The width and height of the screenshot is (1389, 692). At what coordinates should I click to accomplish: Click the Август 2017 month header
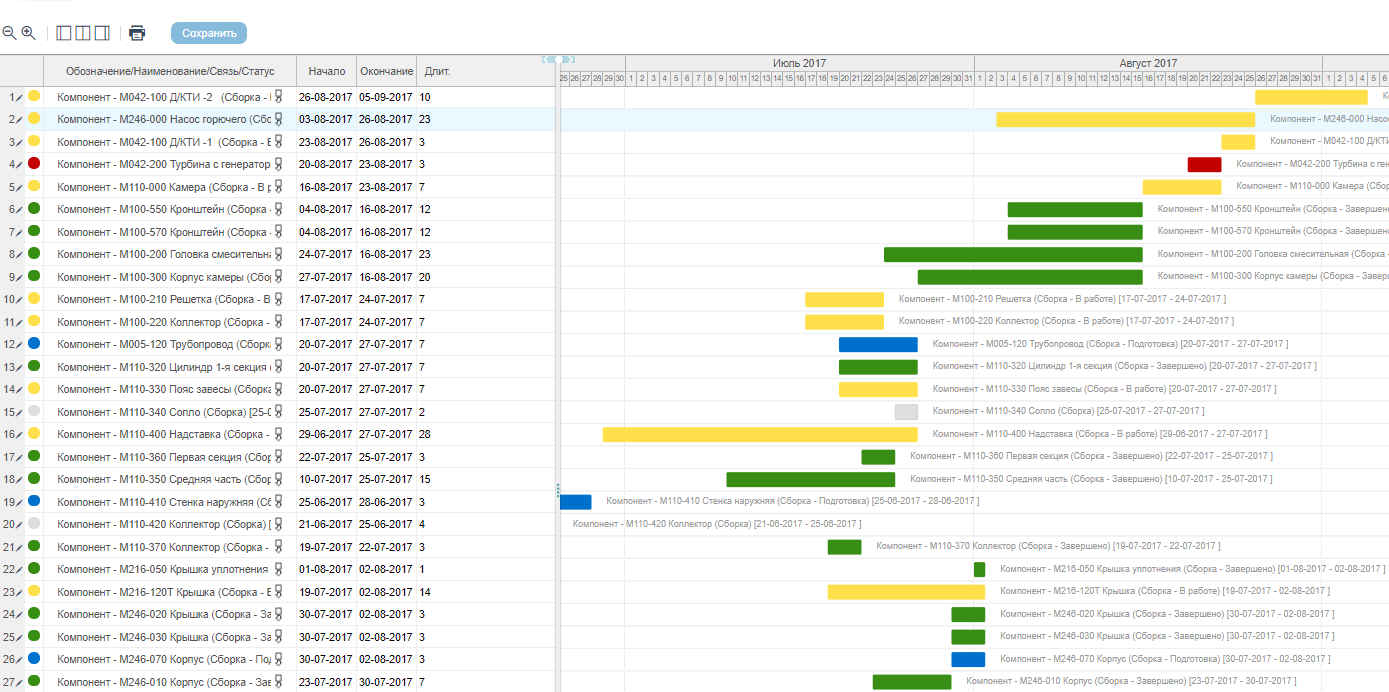tap(1147, 63)
